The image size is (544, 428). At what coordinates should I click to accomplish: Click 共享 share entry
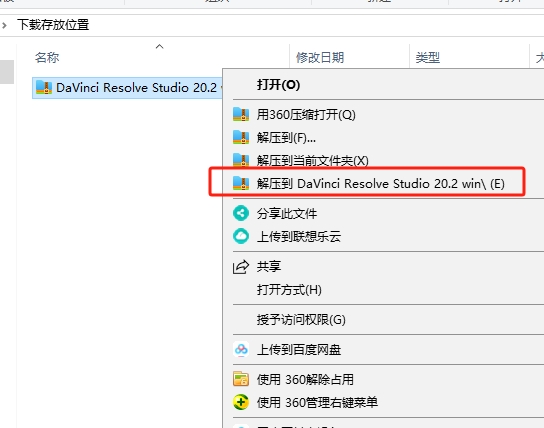point(269,266)
